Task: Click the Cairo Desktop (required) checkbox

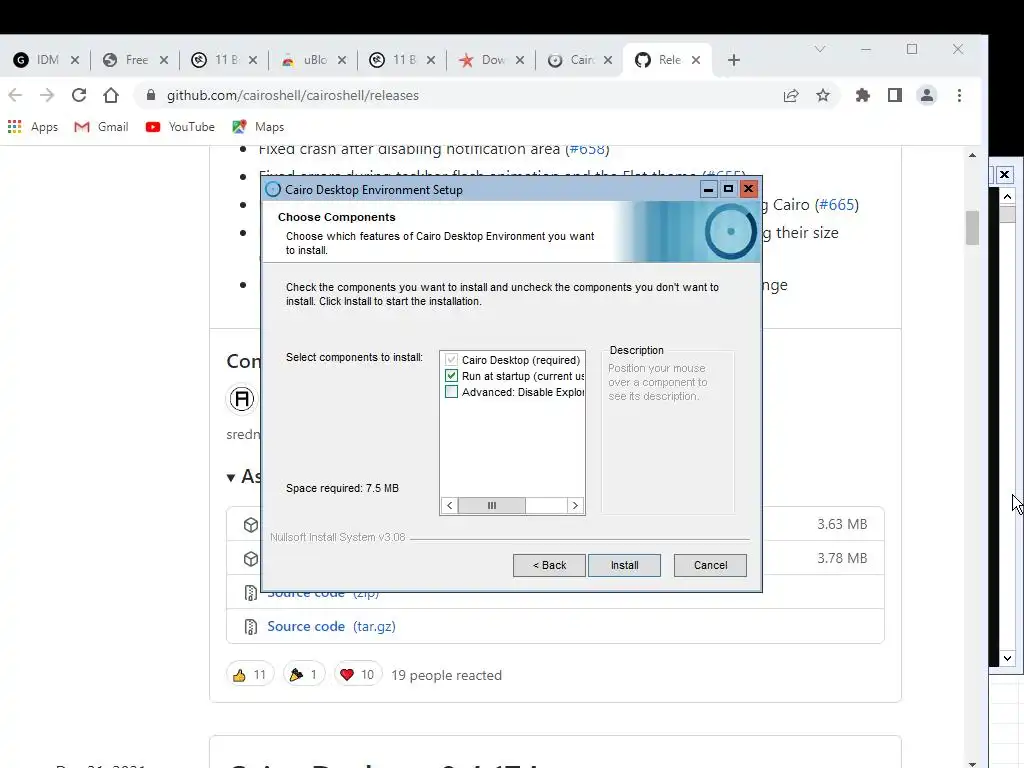Action: pos(451,360)
